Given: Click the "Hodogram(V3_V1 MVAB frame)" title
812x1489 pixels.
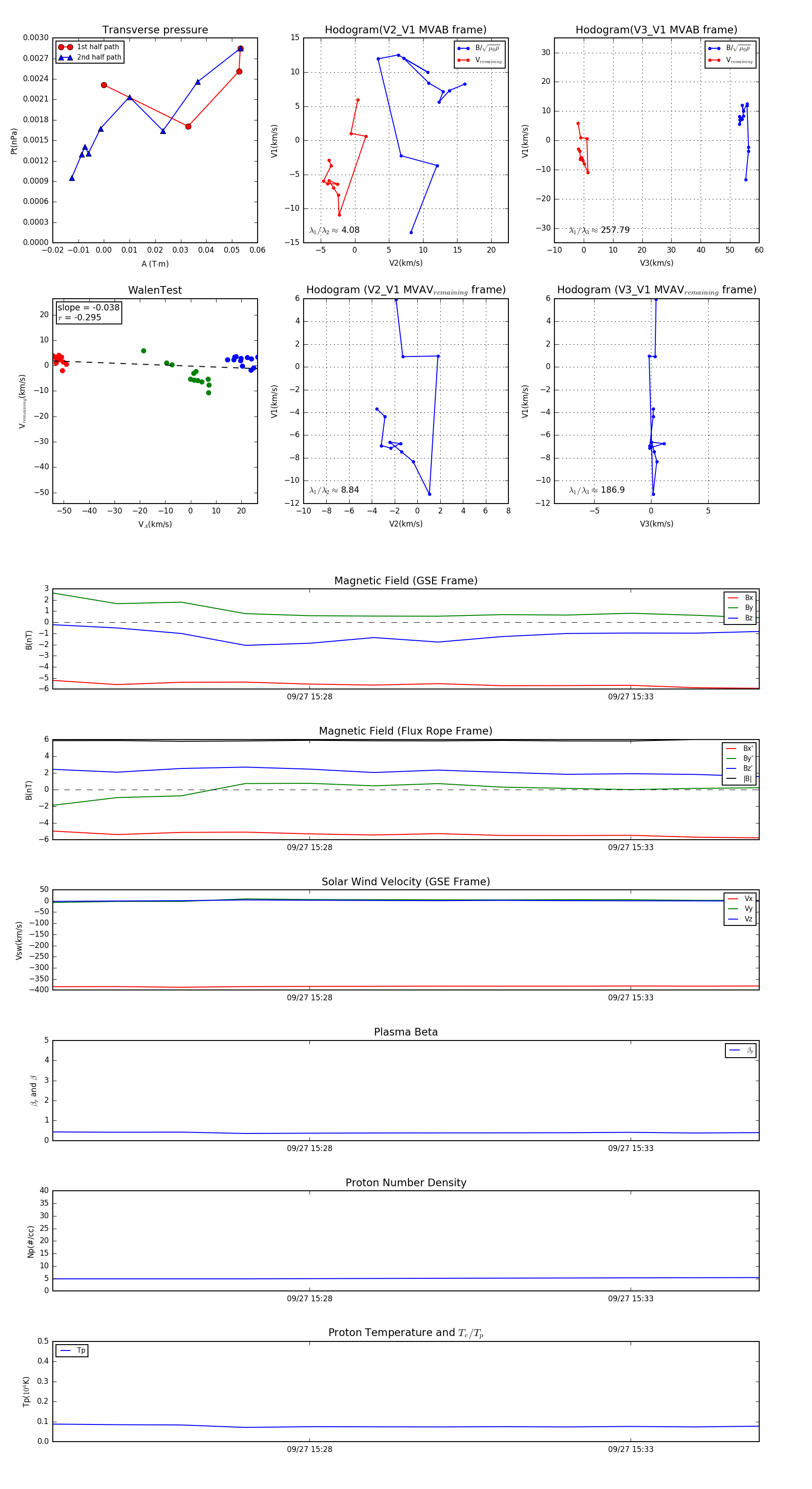Looking at the screenshot, I should click(656, 29).
